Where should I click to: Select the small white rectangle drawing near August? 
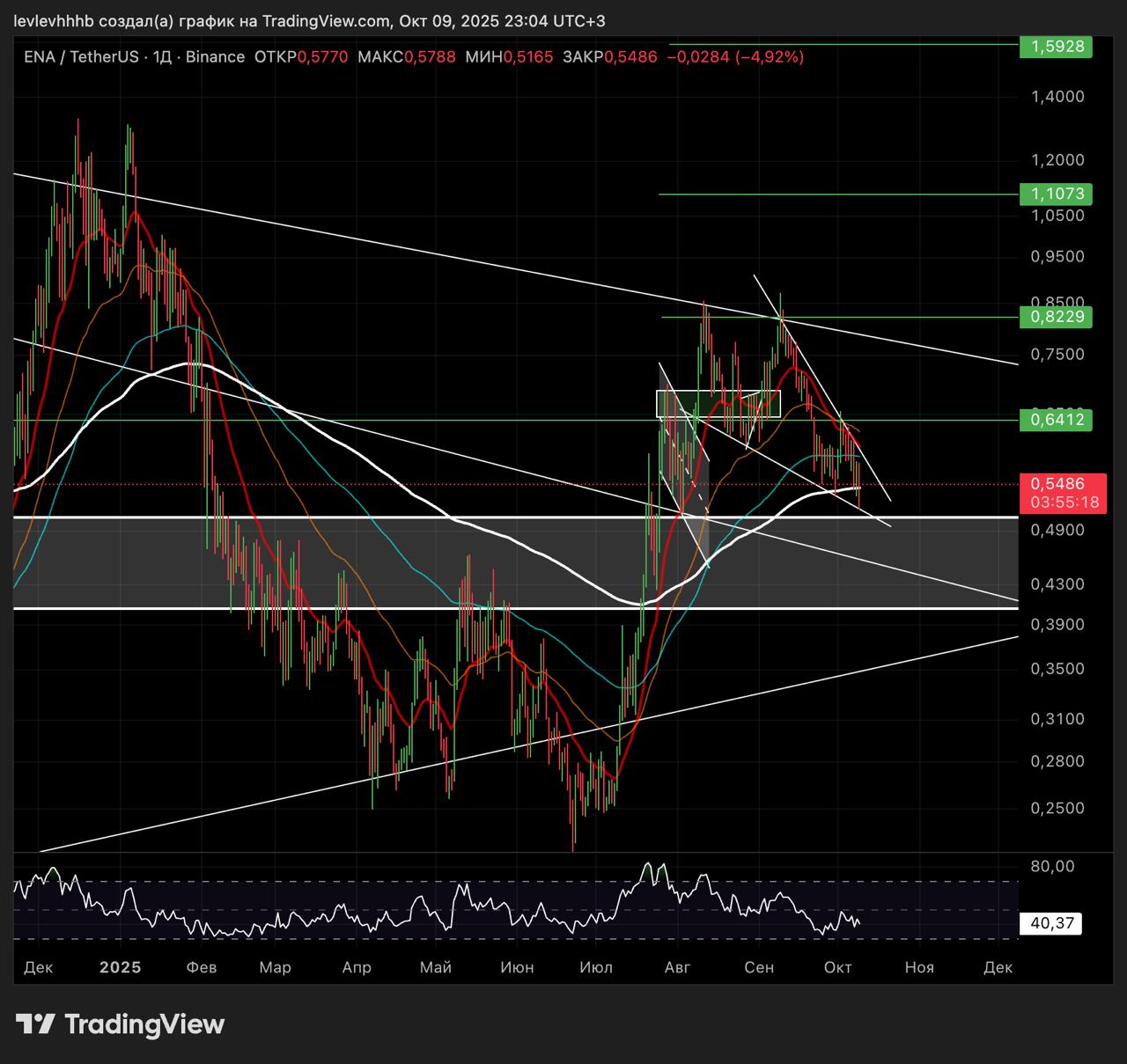(x=718, y=404)
